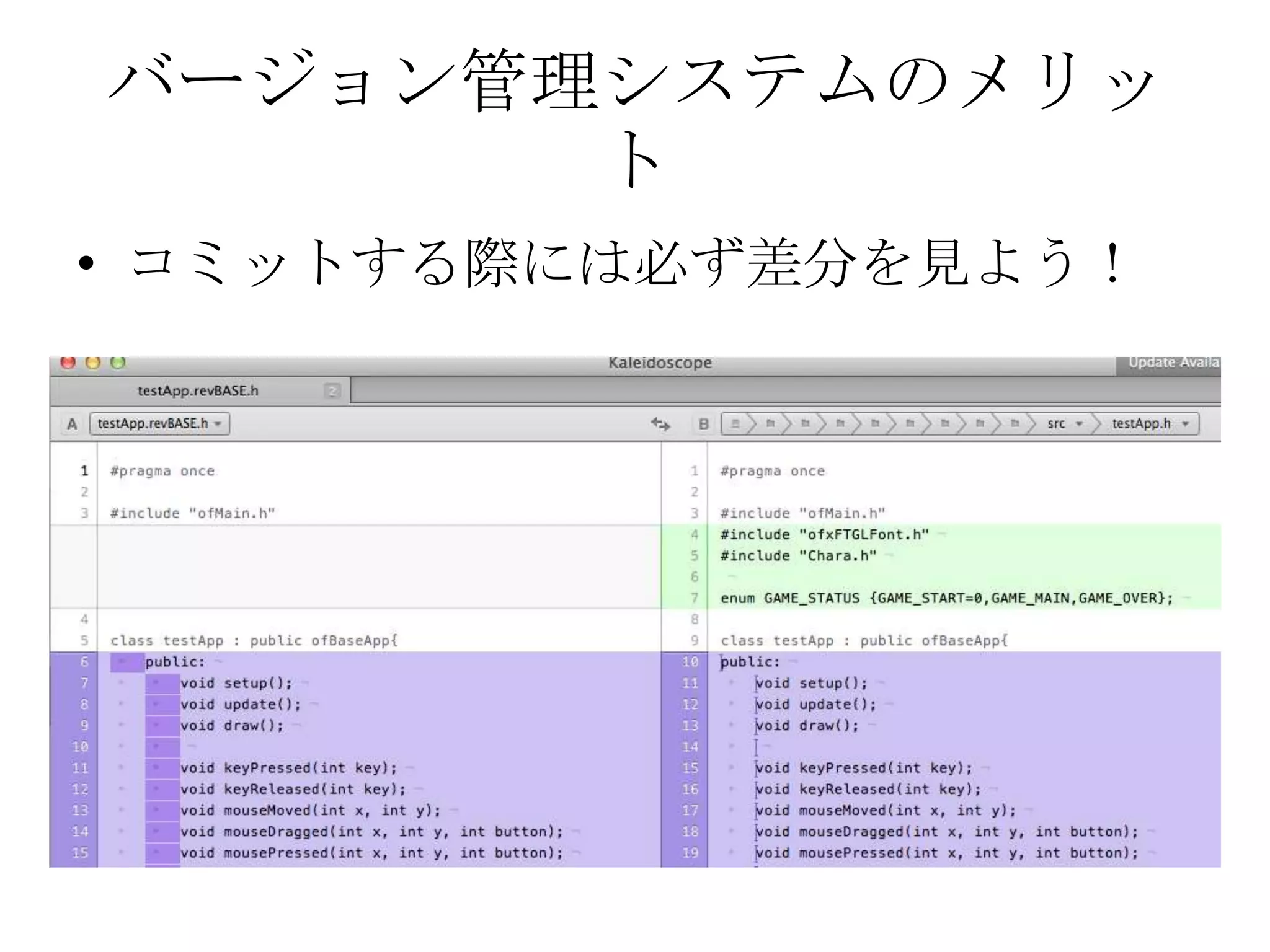Click class testApp line 5 in pane A
This screenshot has height=952, width=1270.
pyautogui.click(x=254, y=641)
